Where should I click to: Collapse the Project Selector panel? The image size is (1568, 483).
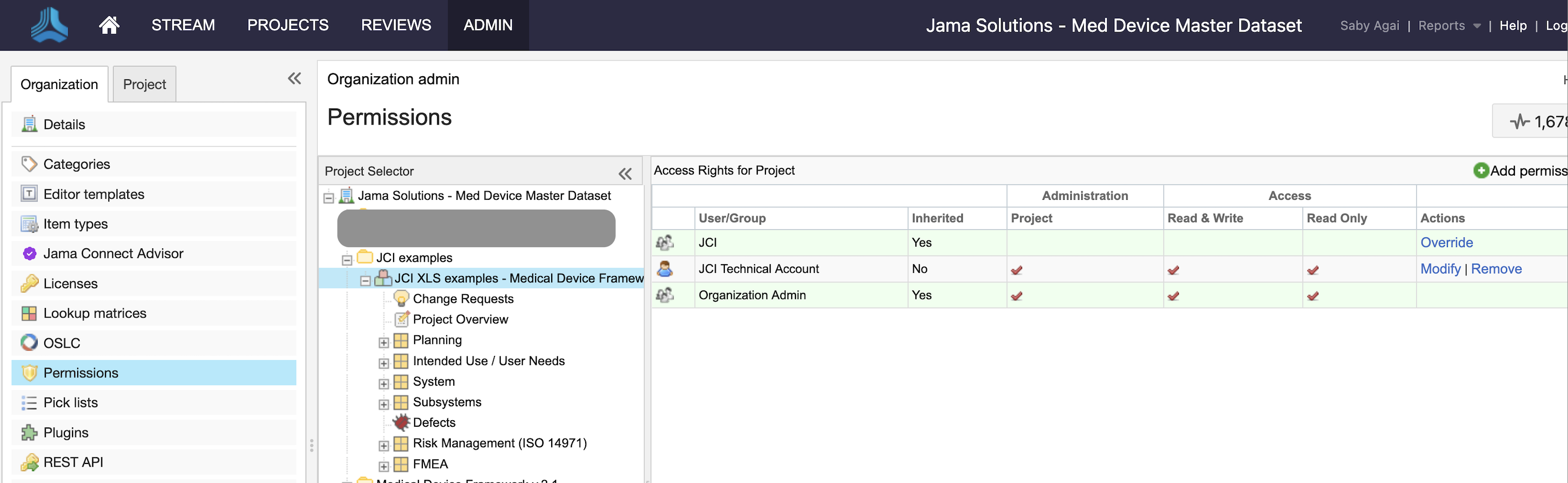tap(625, 174)
